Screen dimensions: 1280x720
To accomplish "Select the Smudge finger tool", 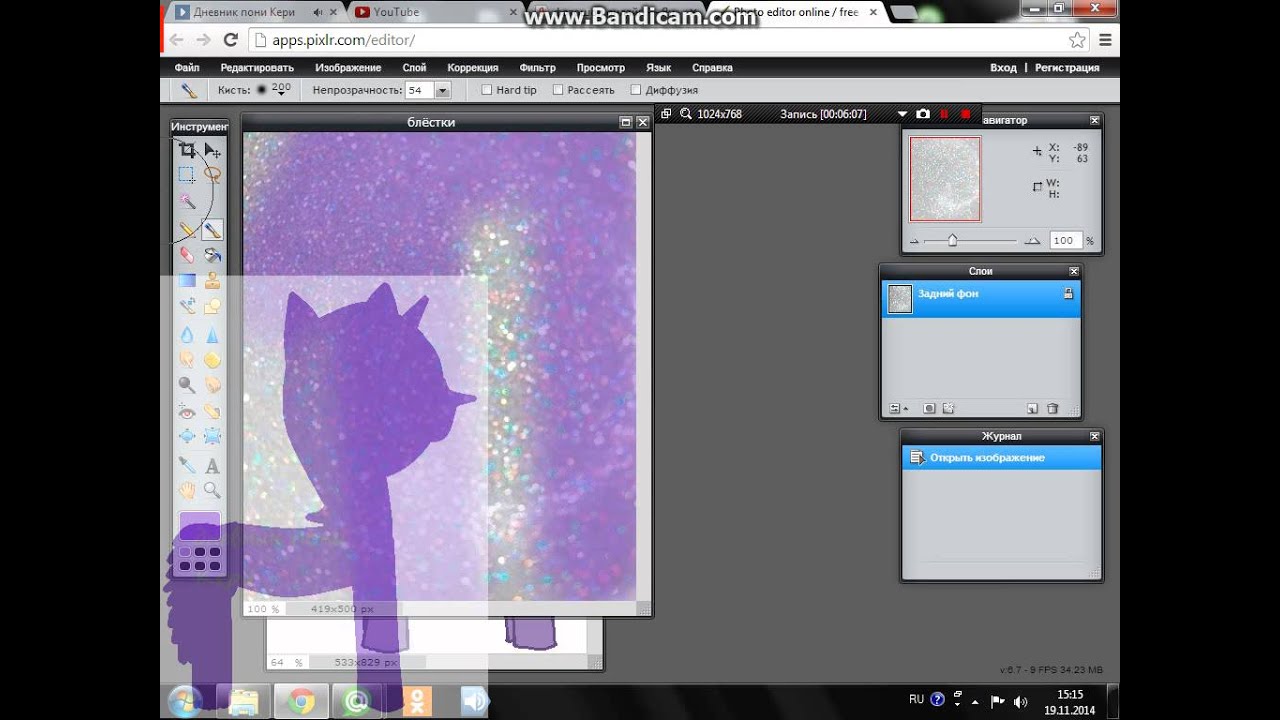I will point(187,360).
